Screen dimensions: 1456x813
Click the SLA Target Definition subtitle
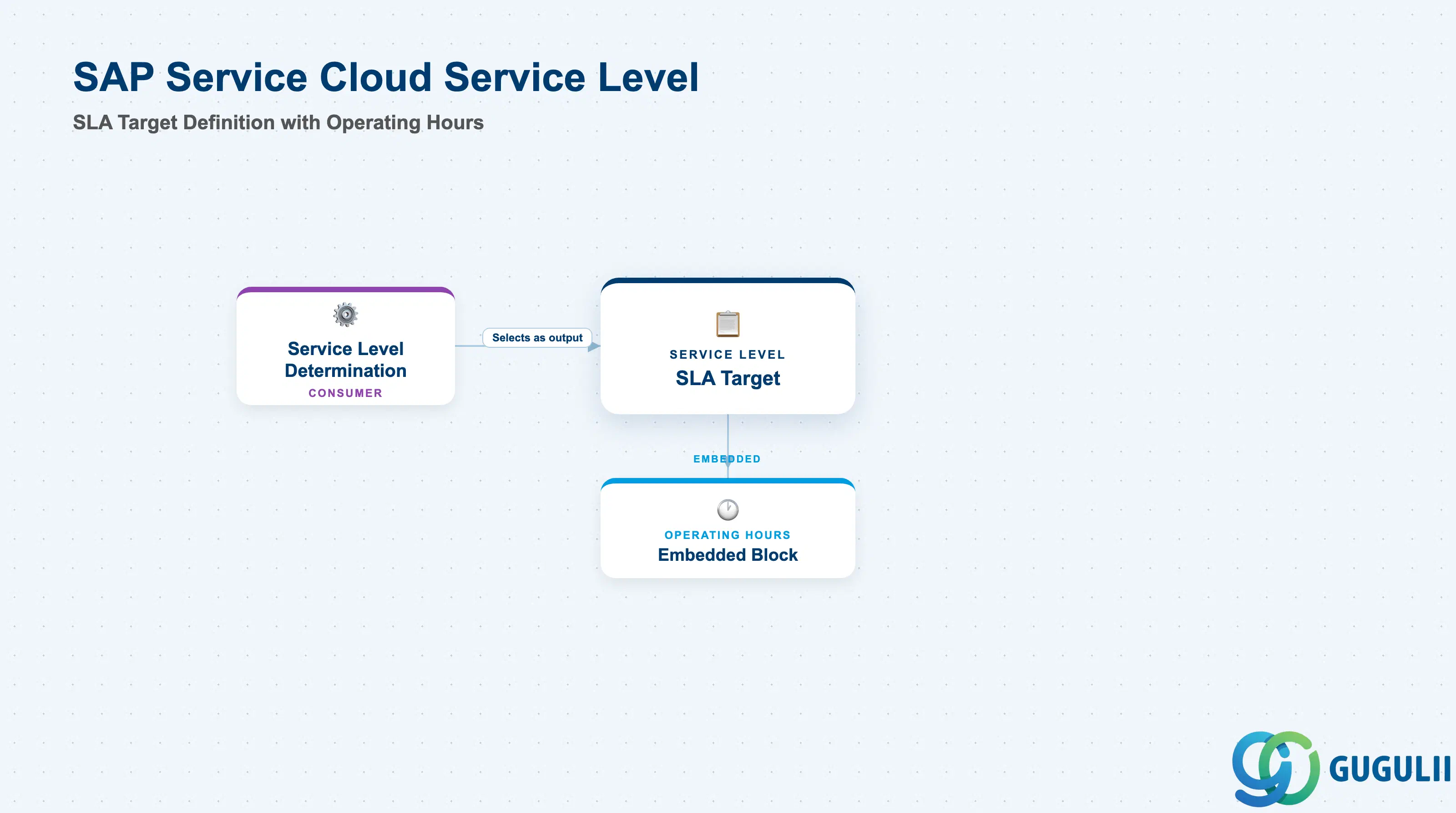point(278,123)
